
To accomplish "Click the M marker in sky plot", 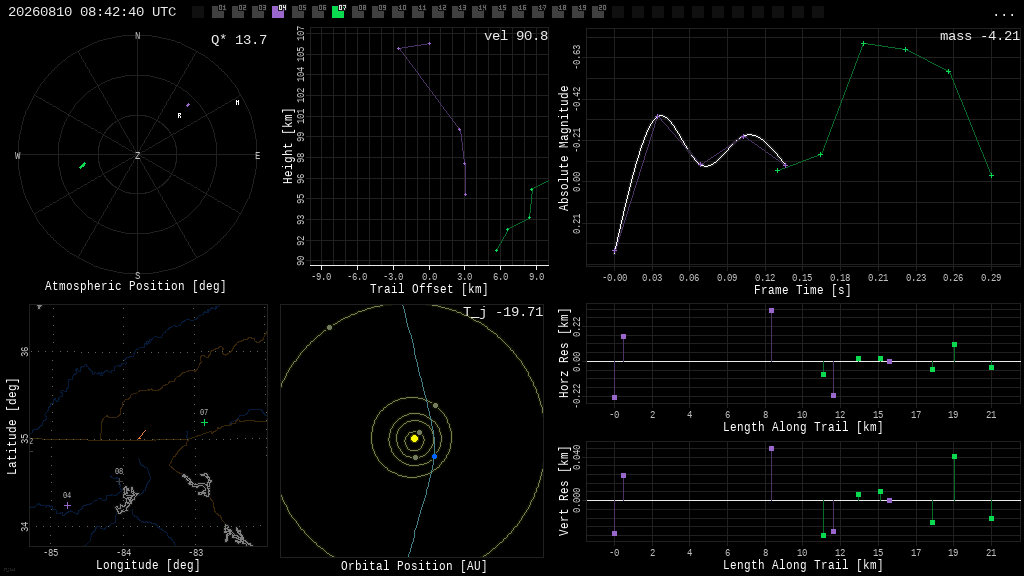I will click(237, 103).
